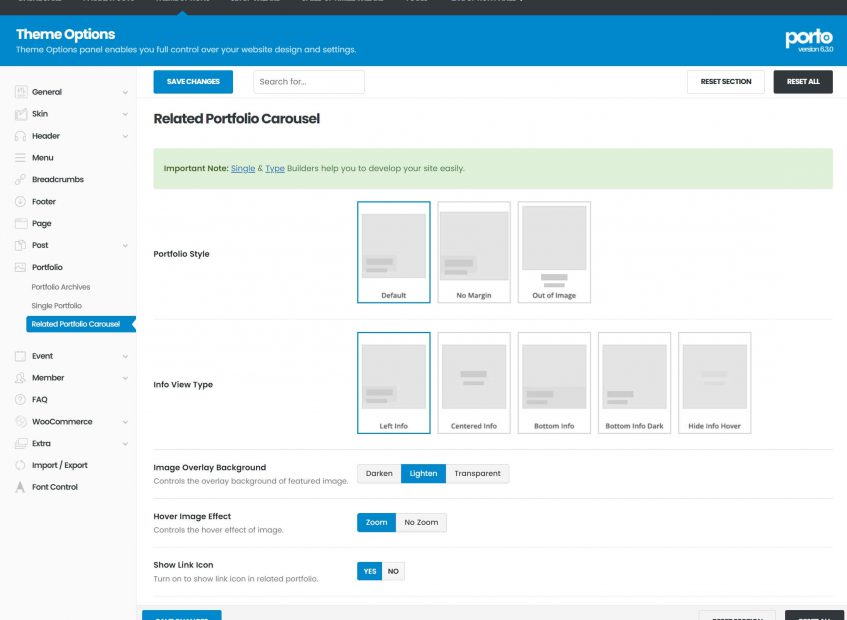Expand the Event section chevron

coord(125,356)
